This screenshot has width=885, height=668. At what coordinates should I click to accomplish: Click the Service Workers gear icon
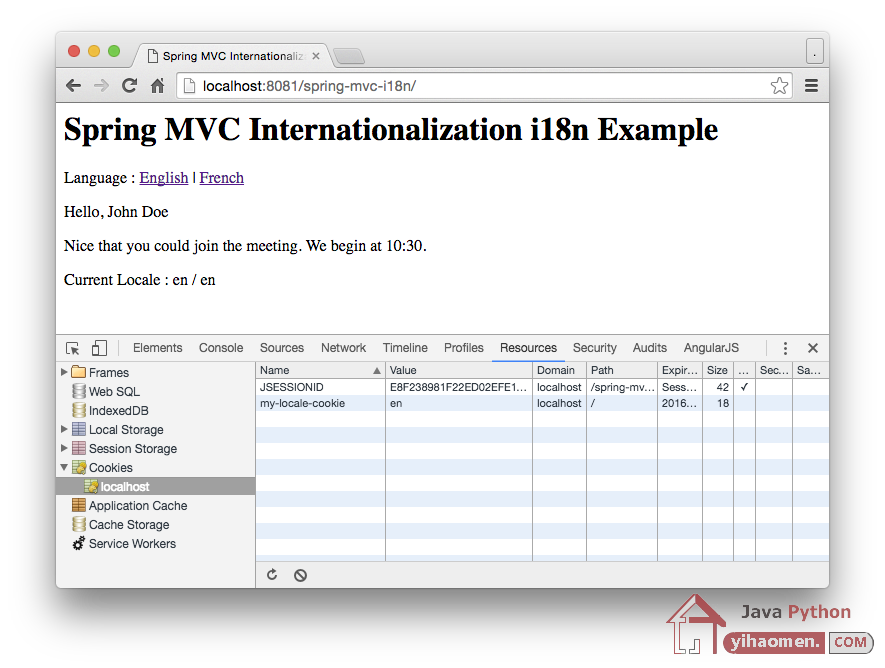[x=79, y=543]
